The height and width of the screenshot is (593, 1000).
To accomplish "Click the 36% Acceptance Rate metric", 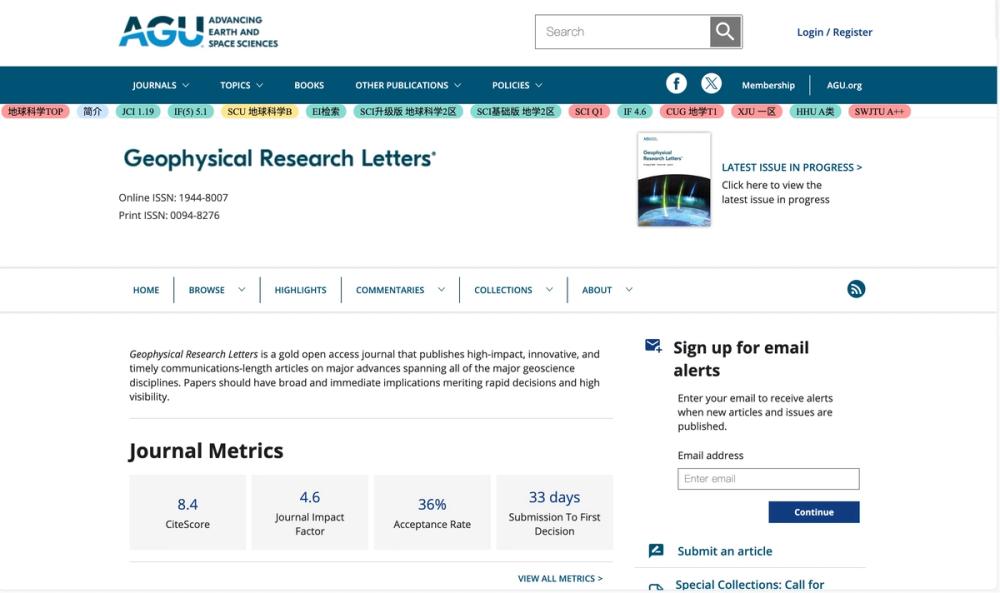I will click(432, 513).
